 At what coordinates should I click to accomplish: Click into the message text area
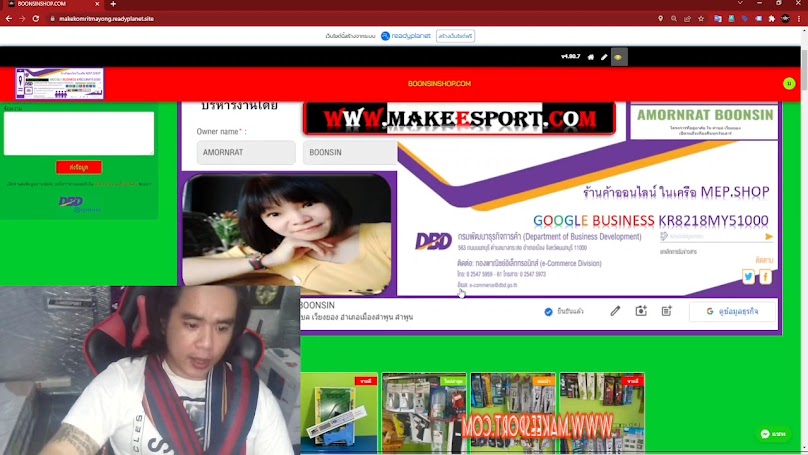pos(79,133)
